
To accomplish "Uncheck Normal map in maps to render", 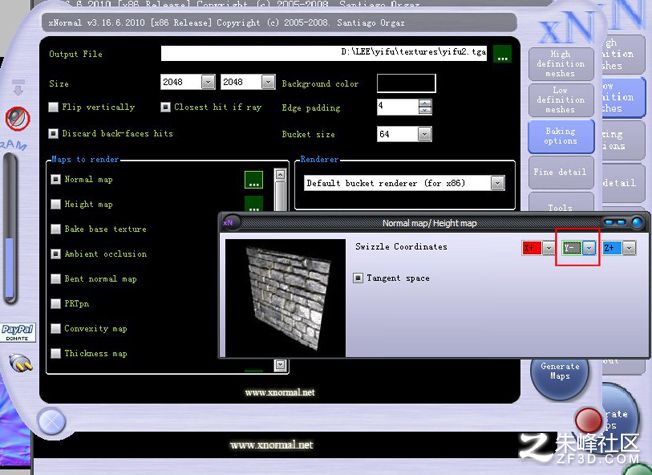I will [55, 179].
